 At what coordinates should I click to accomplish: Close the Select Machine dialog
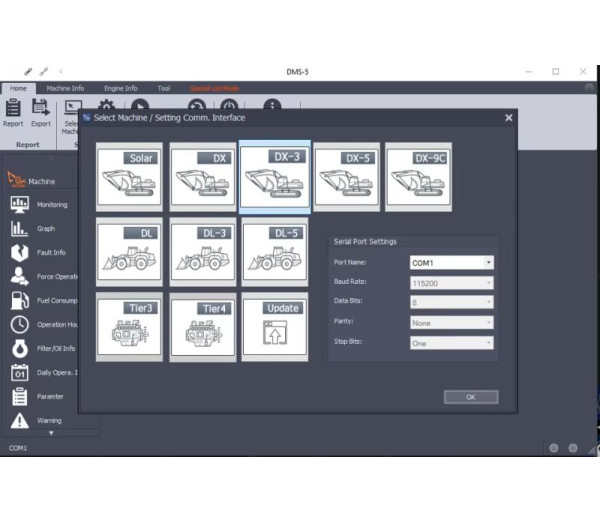coord(508,118)
